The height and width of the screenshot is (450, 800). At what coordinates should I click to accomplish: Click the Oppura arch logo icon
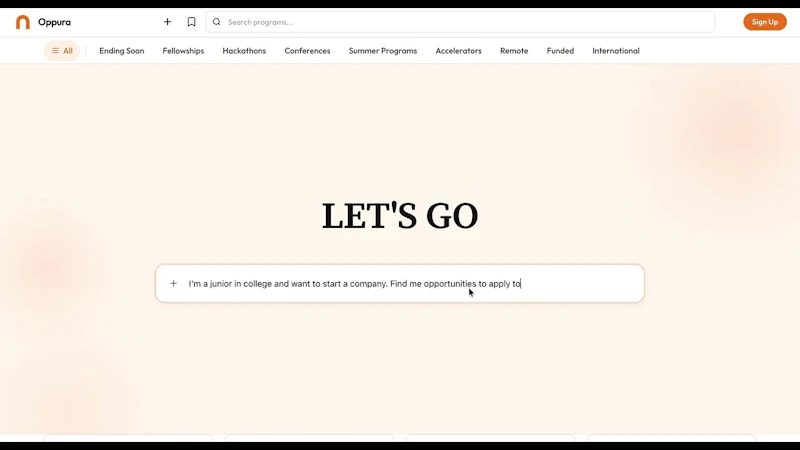tap(23, 22)
